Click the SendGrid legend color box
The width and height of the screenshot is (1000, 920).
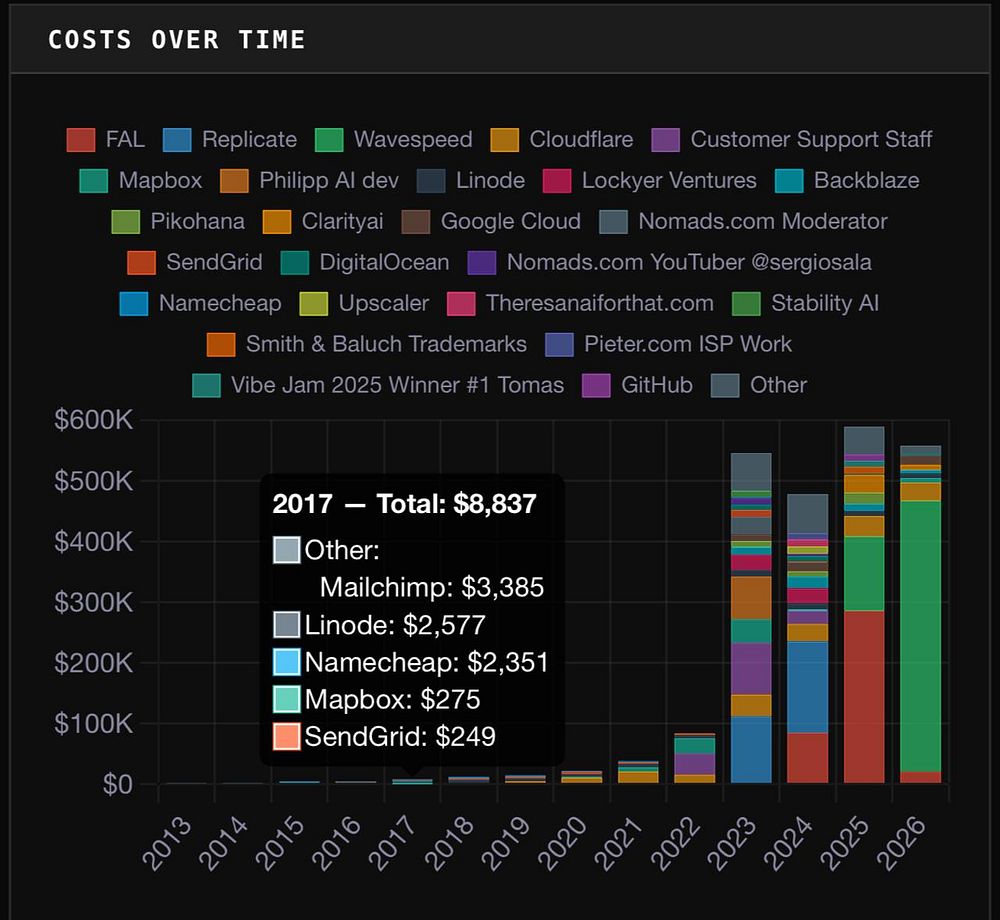click(x=142, y=262)
